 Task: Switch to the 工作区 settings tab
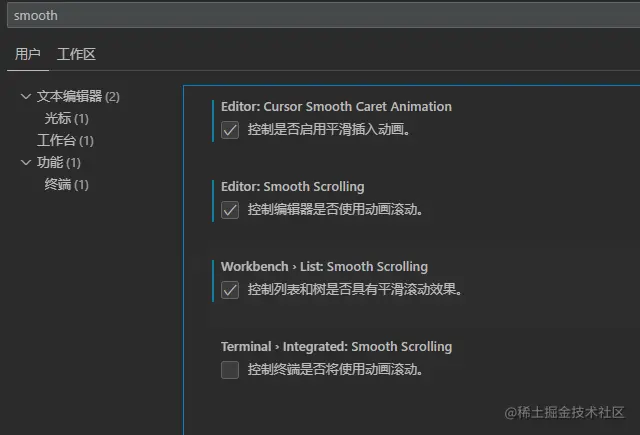76,54
